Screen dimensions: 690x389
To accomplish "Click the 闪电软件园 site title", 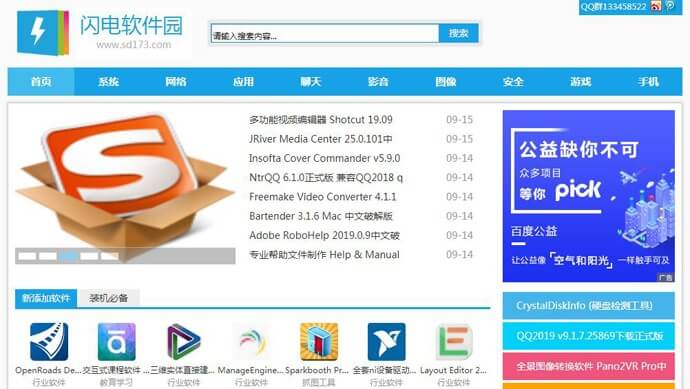I will click(x=131, y=25).
